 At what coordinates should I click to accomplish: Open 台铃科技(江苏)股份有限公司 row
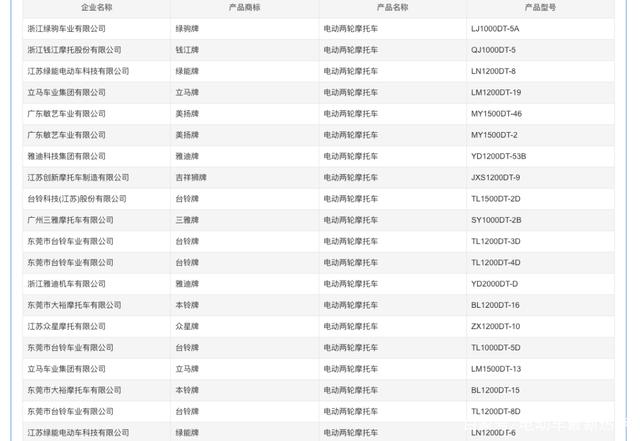77,199
